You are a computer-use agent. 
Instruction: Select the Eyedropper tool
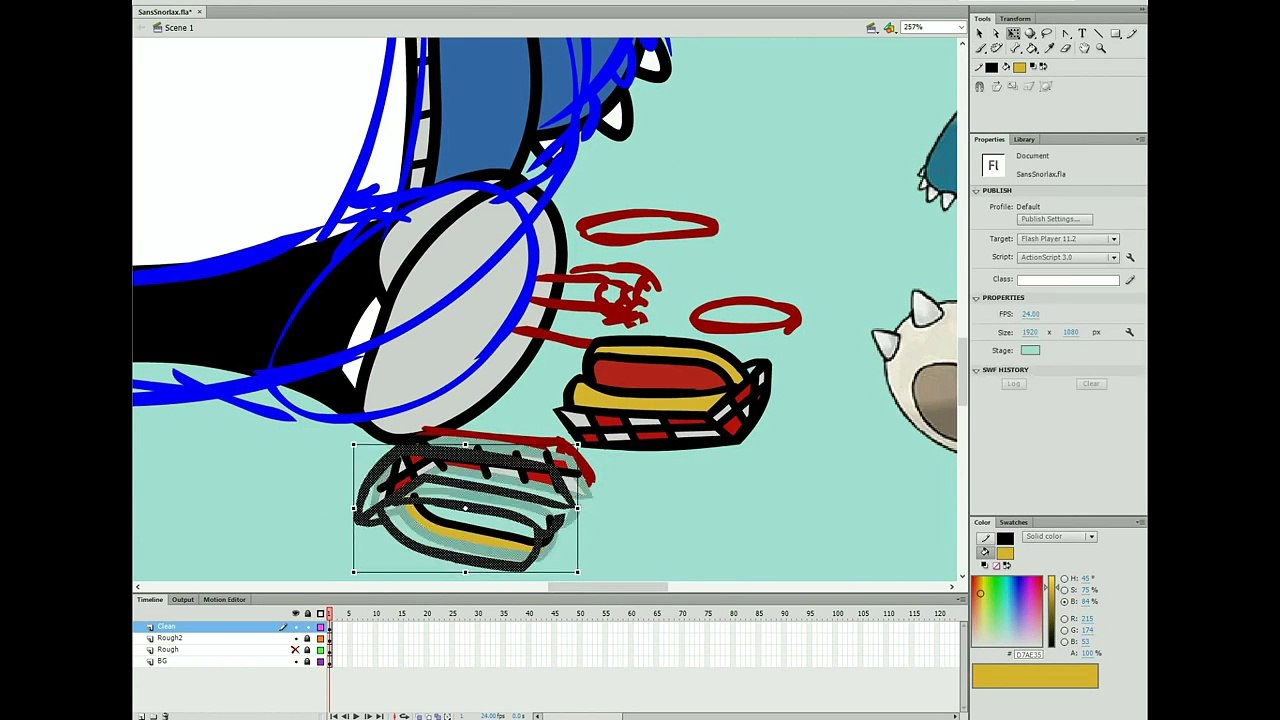(x=1049, y=48)
